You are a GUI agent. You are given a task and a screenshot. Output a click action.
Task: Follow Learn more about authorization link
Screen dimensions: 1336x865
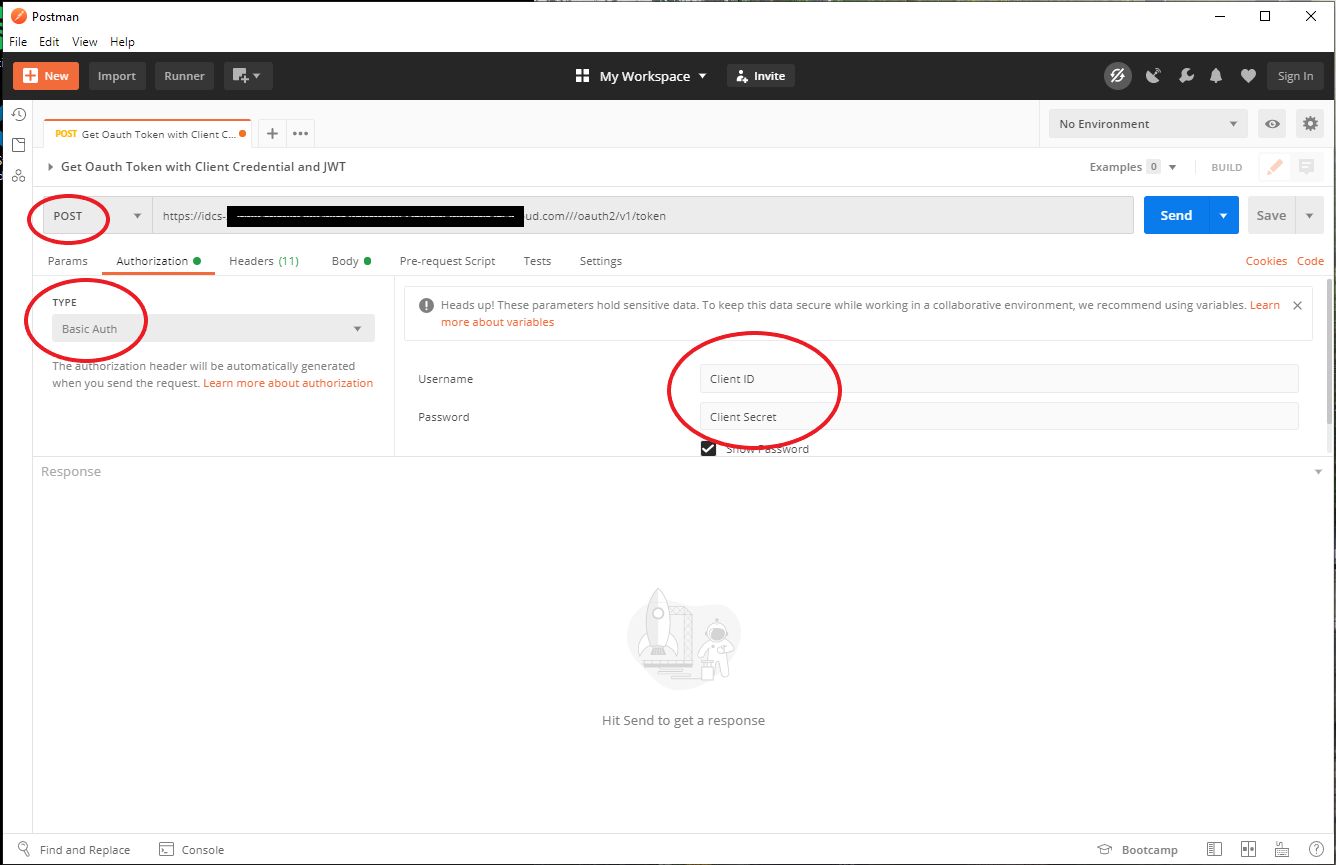[x=288, y=383]
